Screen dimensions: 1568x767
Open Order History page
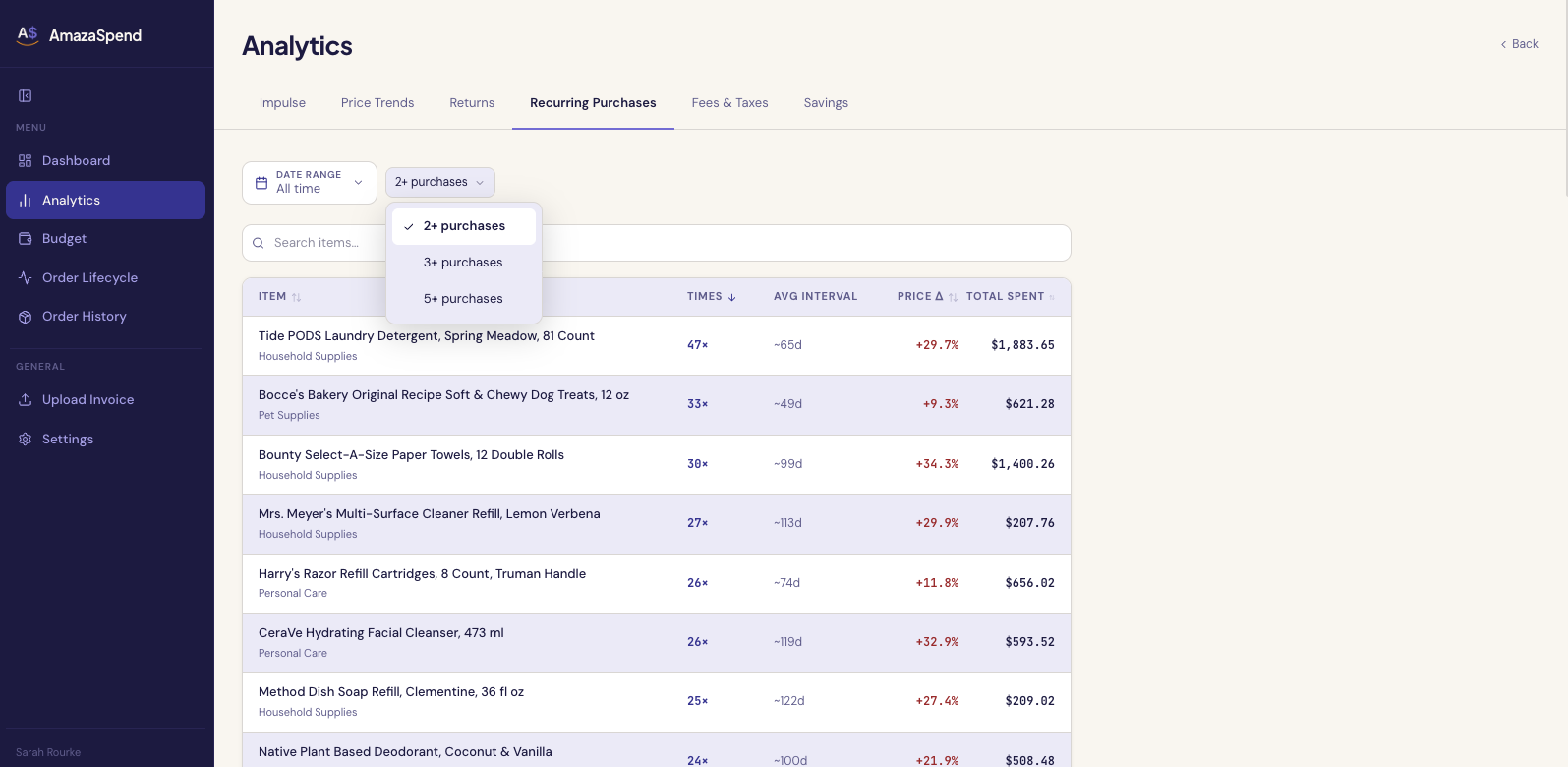click(105, 316)
